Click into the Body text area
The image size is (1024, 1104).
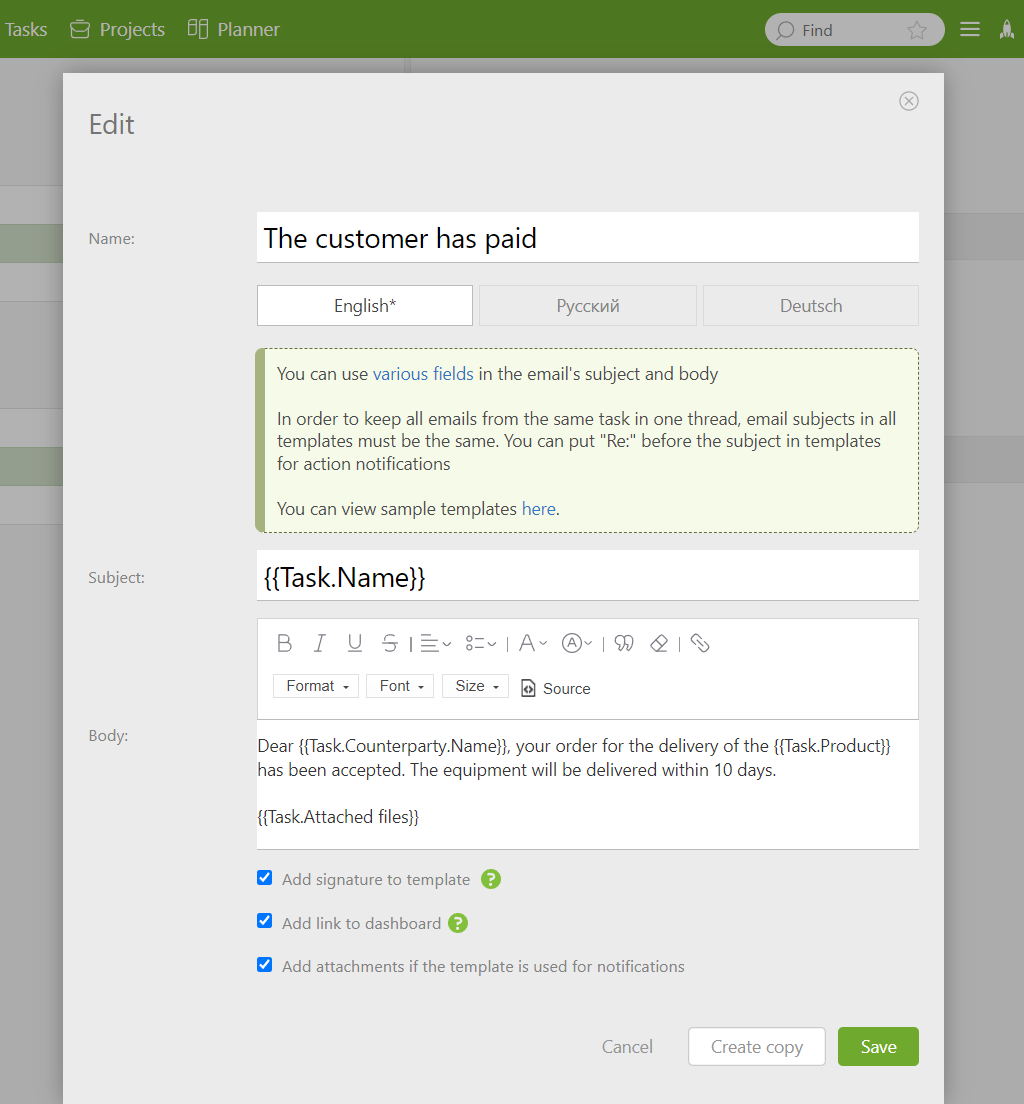coord(587,784)
